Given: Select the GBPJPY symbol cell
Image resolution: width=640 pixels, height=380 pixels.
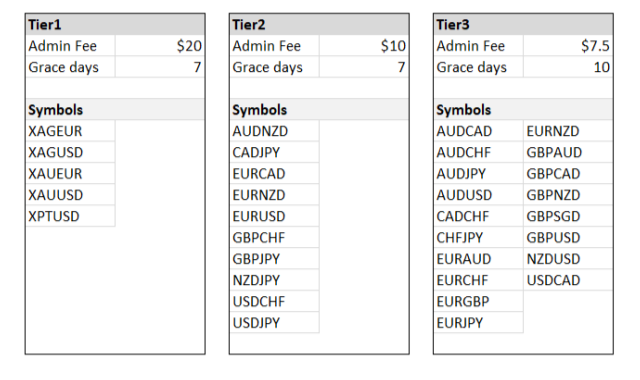Looking at the screenshot, I should [x=274, y=259].
